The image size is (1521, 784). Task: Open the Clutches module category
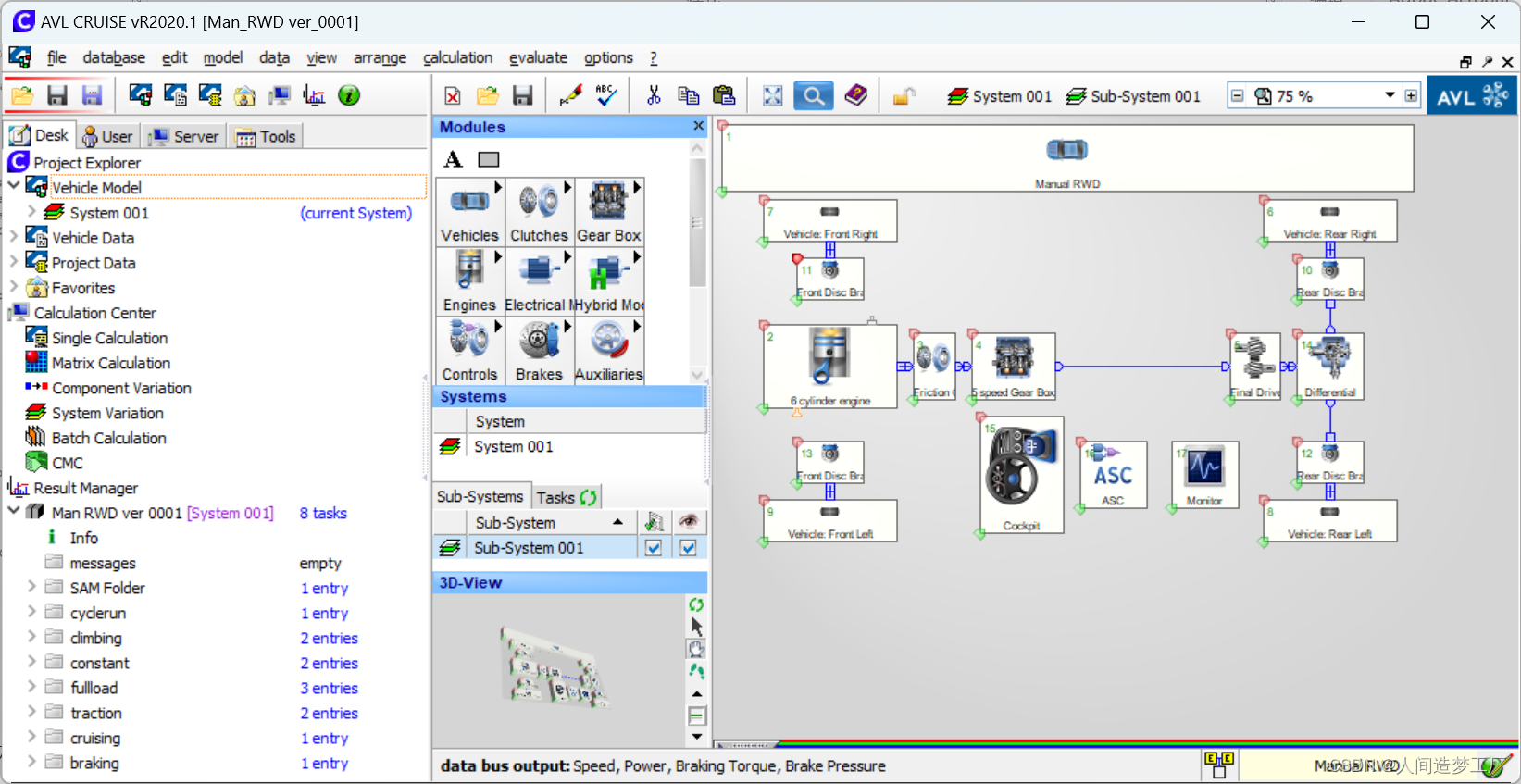pyautogui.click(x=540, y=212)
